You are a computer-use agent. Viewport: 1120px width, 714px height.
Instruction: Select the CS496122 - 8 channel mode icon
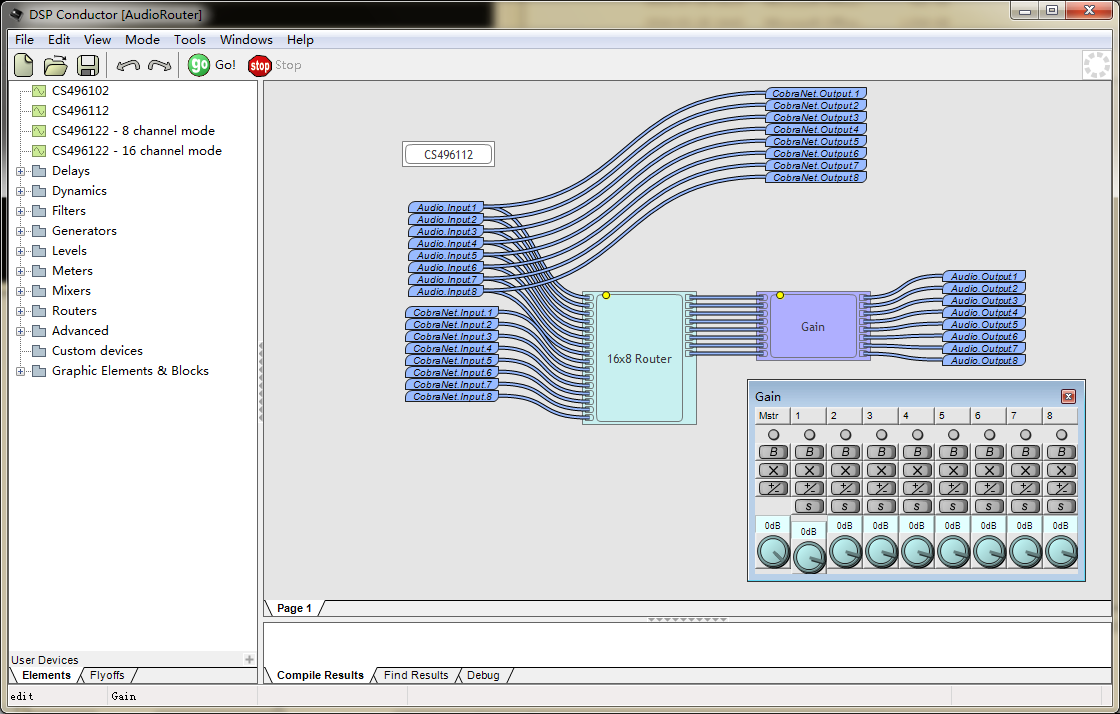pos(39,131)
